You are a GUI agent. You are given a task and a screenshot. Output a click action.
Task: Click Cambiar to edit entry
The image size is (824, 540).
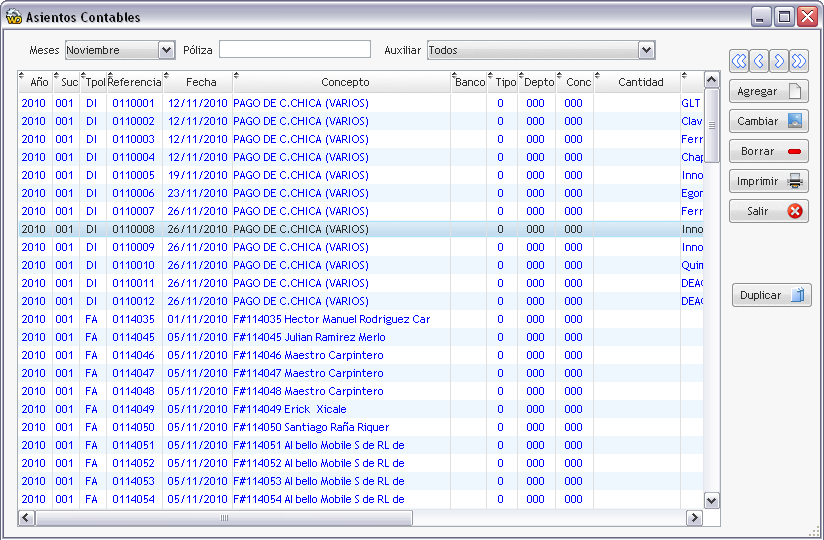tap(769, 121)
